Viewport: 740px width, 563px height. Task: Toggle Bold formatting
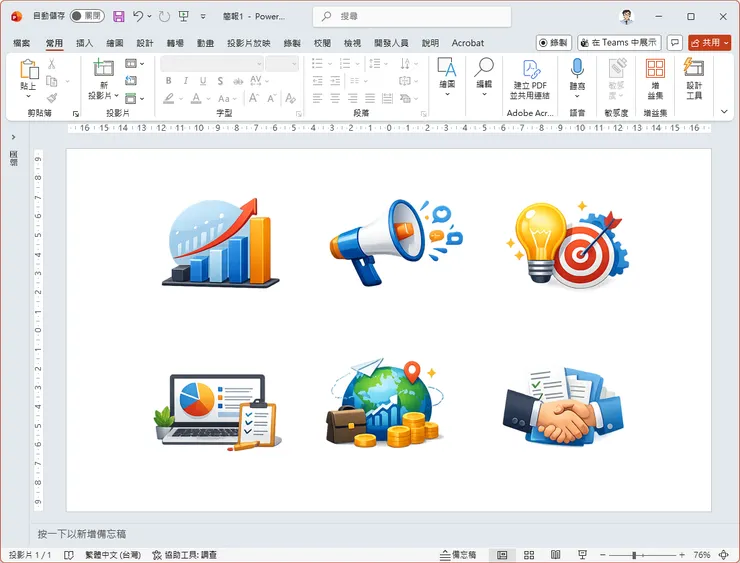[x=168, y=81]
